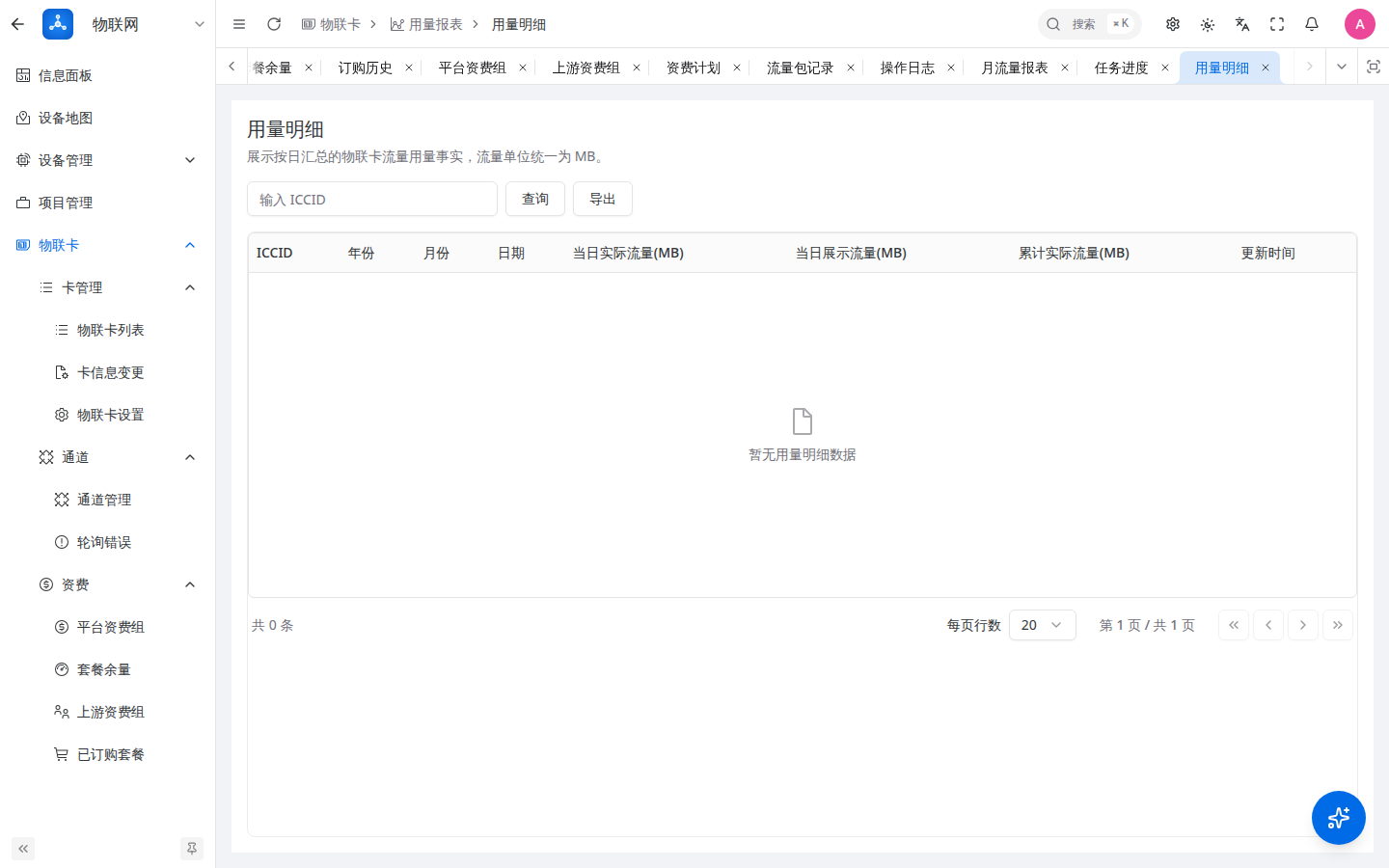The height and width of the screenshot is (868, 1389).
Task: Open 信息面板 in sidebar
Action: (x=108, y=75)
